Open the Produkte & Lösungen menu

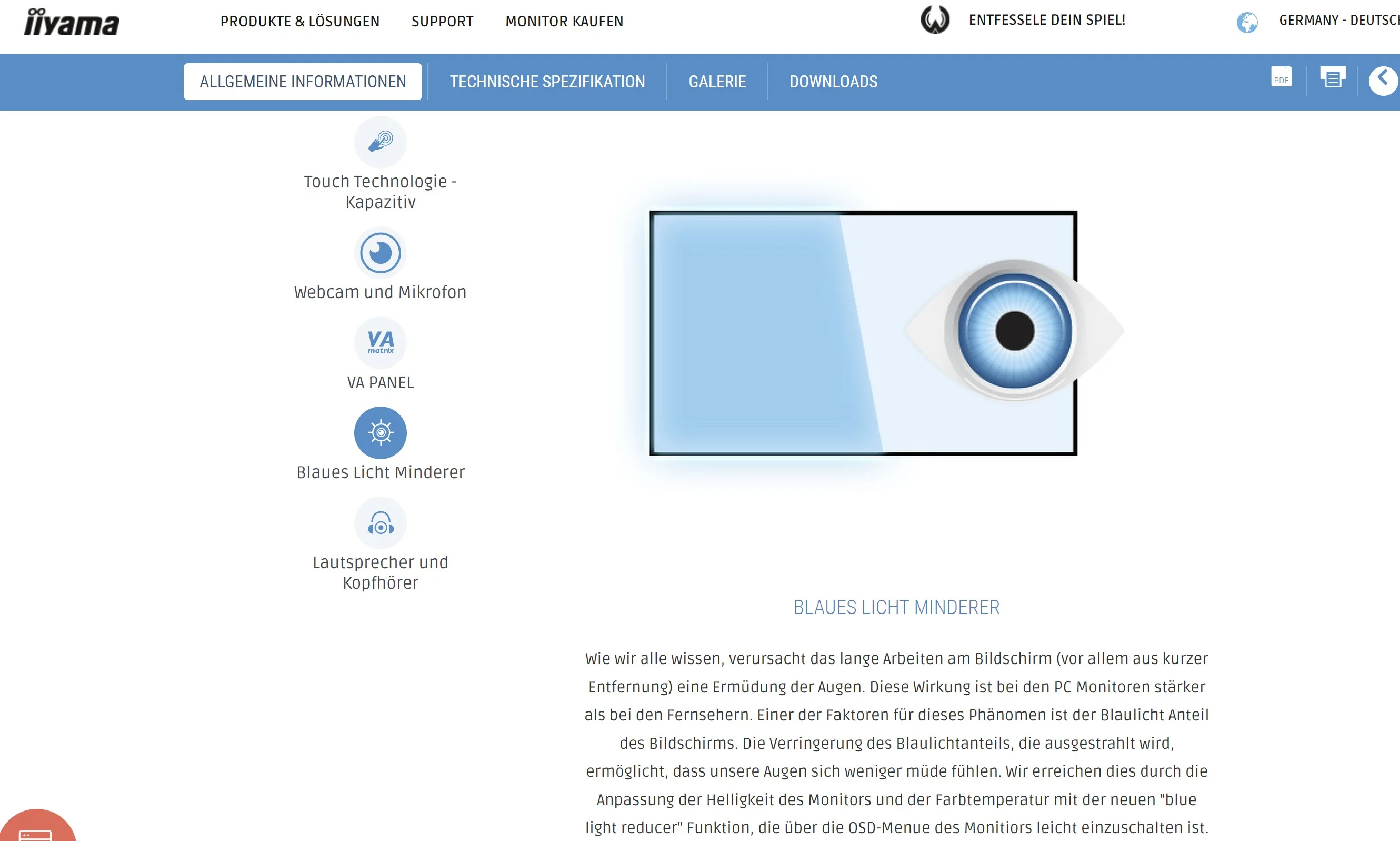[300, 21]
